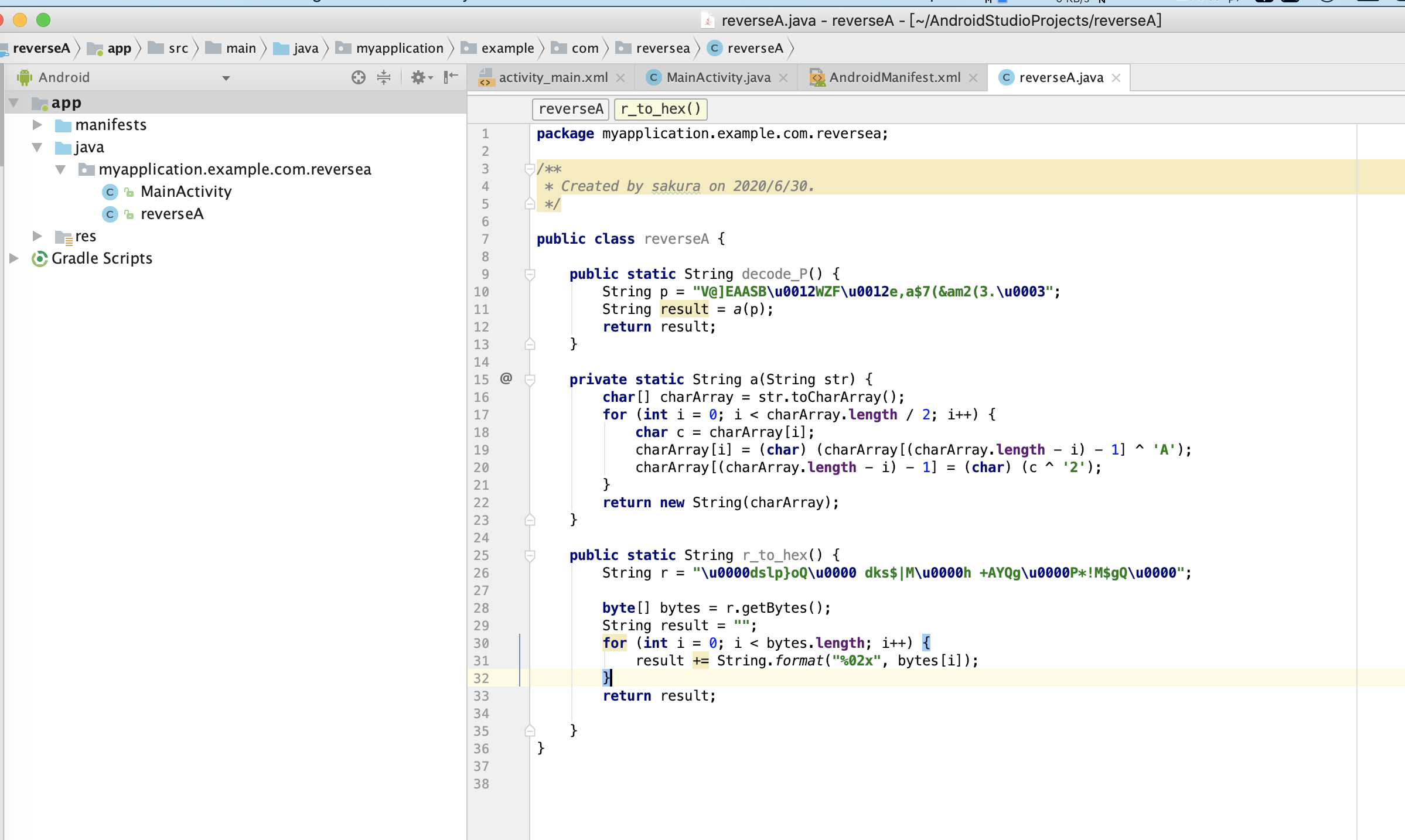Click the scroll-from-source crosshair icon
The image size is (1405, 840).
coord(358,77)
